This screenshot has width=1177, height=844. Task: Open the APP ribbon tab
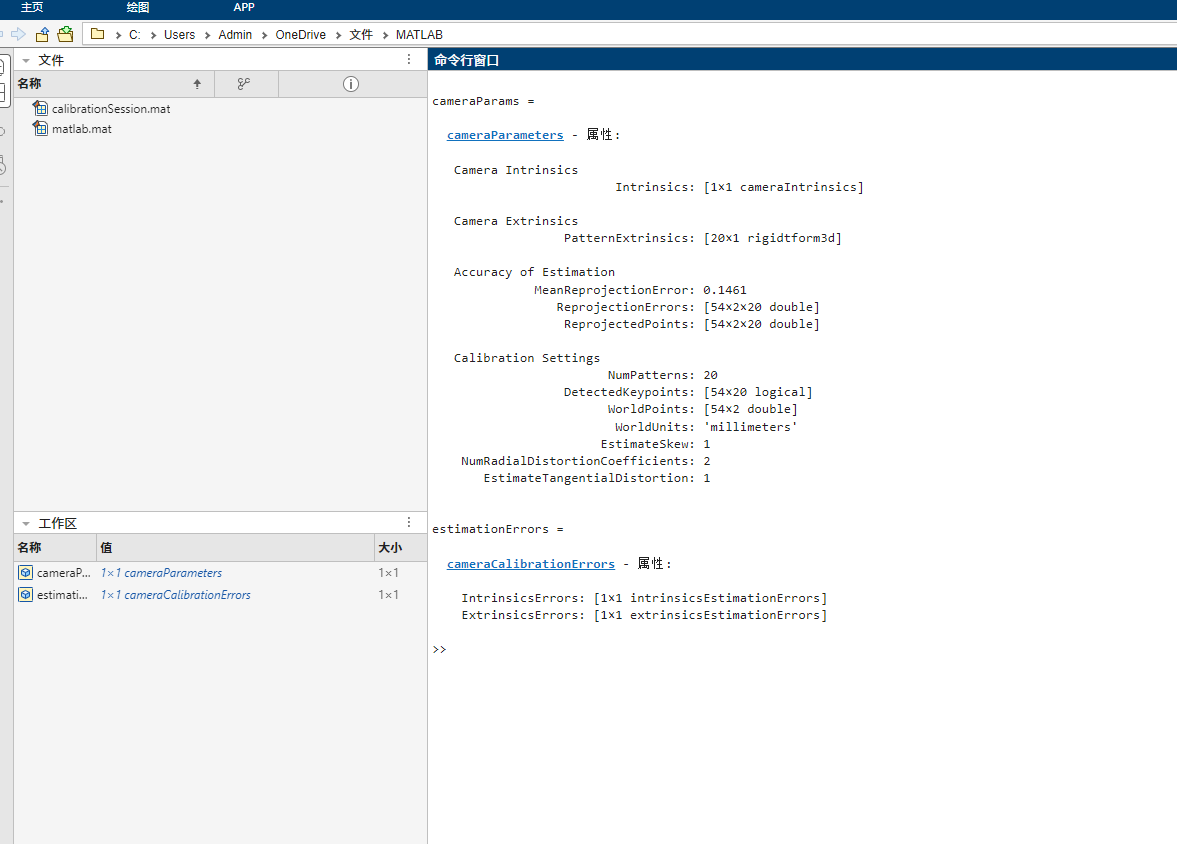point(244,8)
